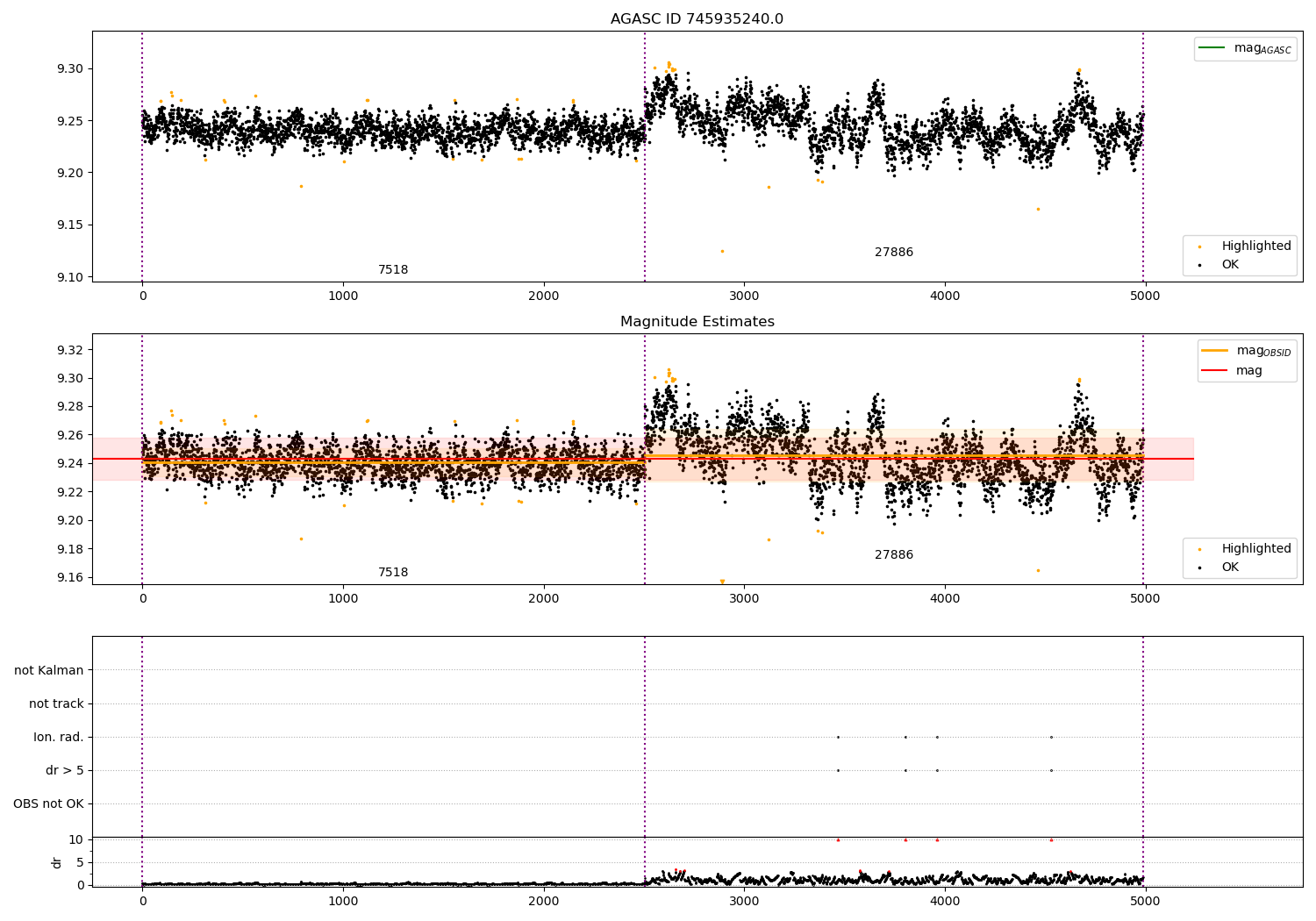Click the 4000 x-tick under Magnitude Estimates plot
Screen dimensions: 1316x921
(x=945, y=599)
